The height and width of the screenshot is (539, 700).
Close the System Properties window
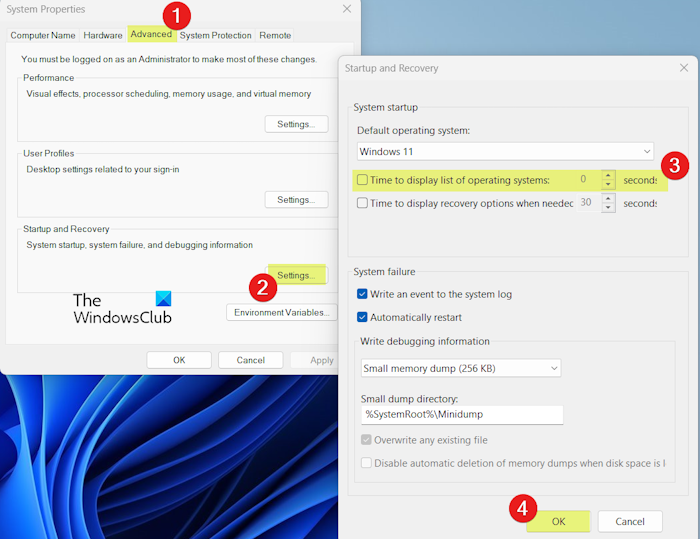(347, 9)
